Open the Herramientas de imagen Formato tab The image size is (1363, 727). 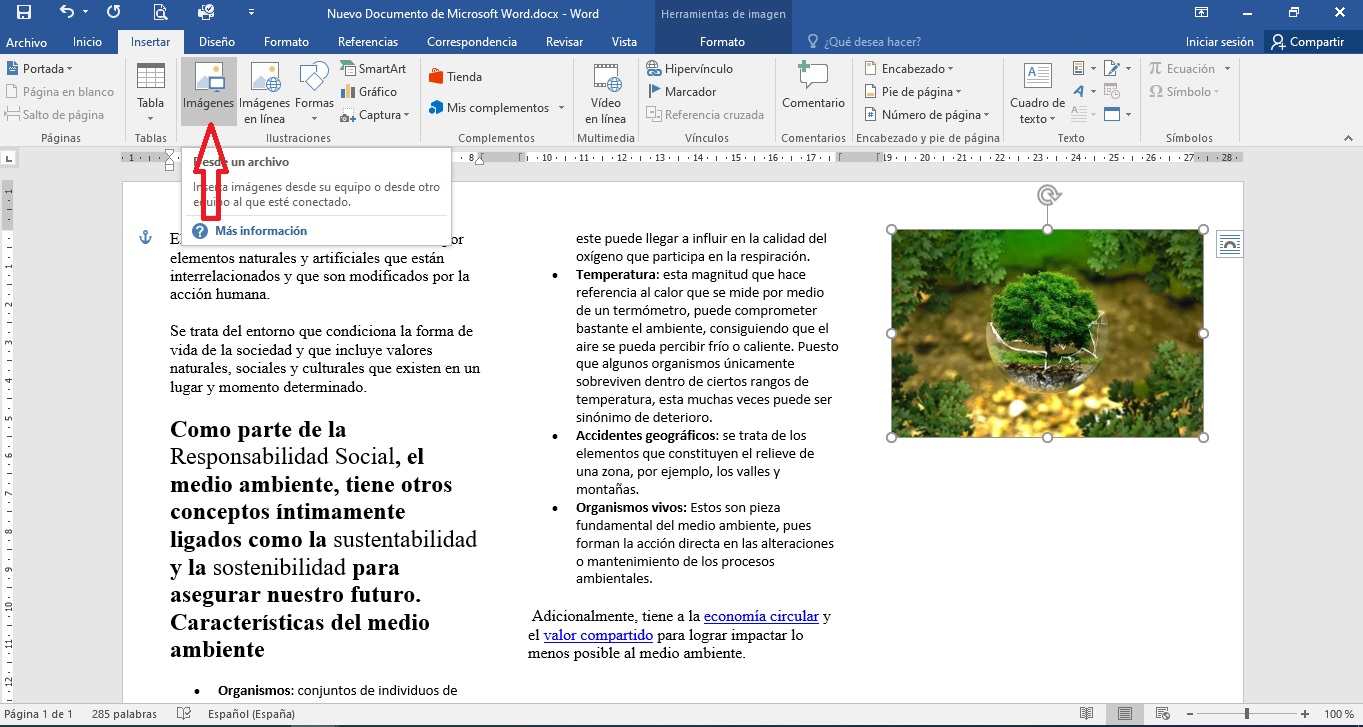pos(722,42)
